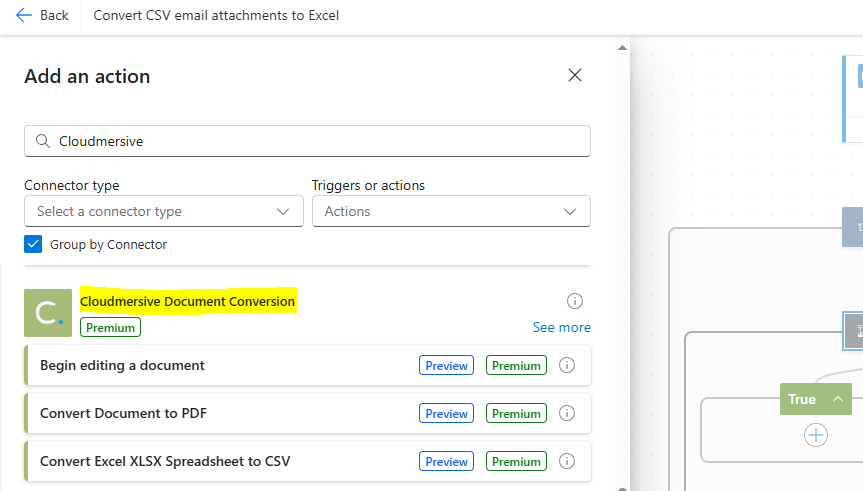Click the plus icon under True branch
The width and height of the screenshot is (863, 491).
point(816,435)
